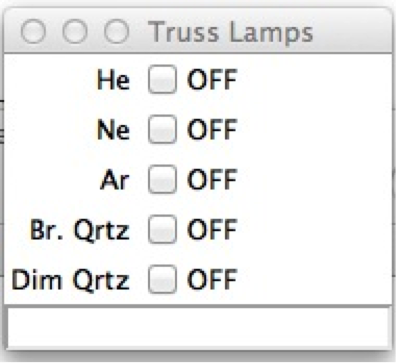
Task: Click OFF status beside Dim Qrtz
Action: (212, 280)
